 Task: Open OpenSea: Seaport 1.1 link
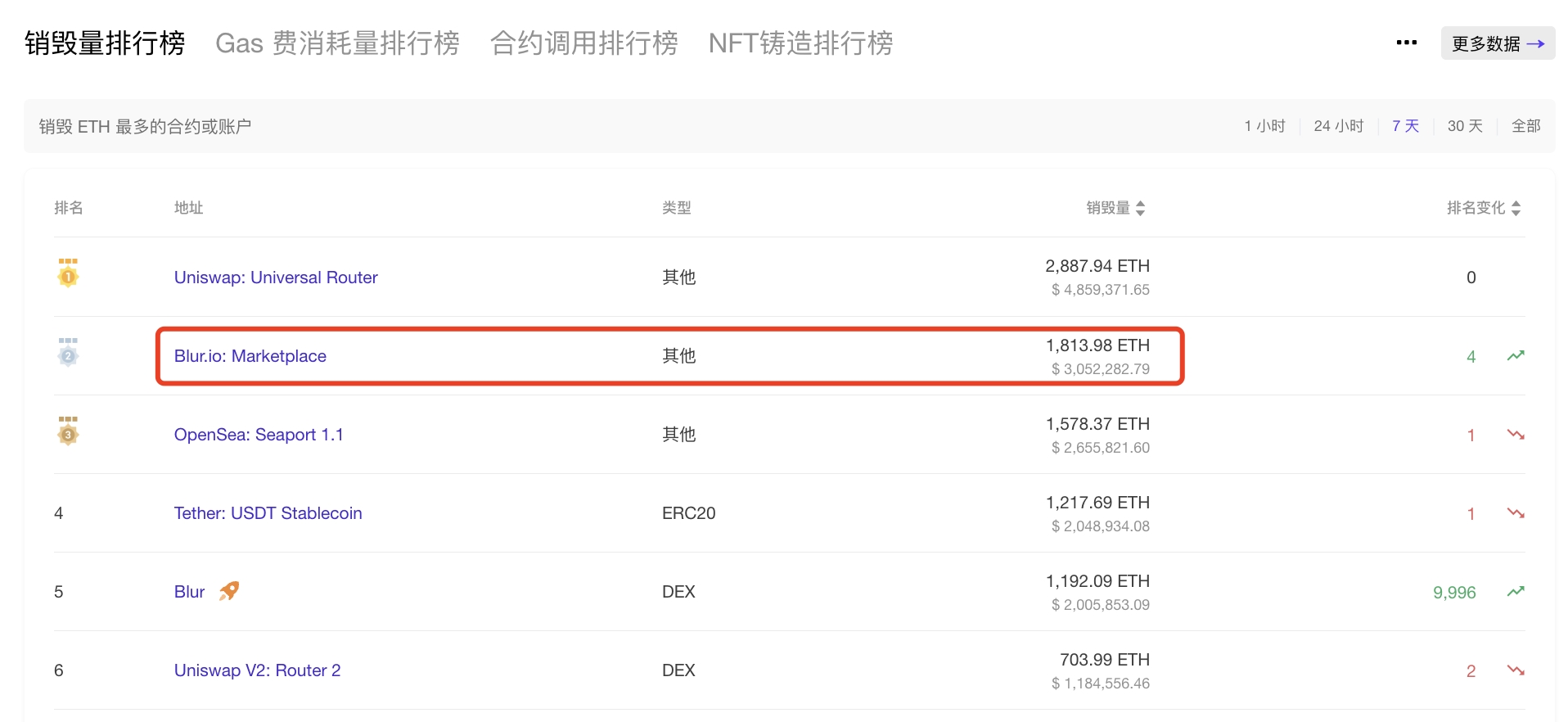click(259, 435)
